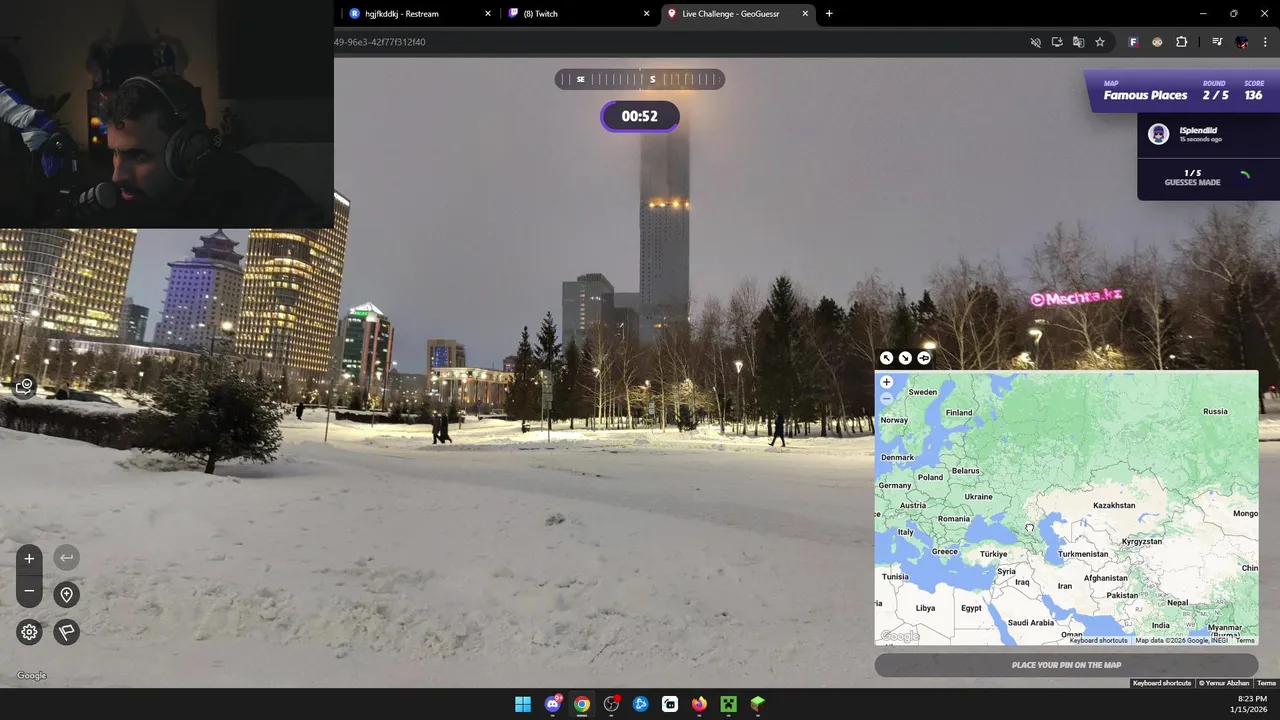Click the Google logo on the street view
The height and width of the screenshot is (720, 1280).
(31, 676)
